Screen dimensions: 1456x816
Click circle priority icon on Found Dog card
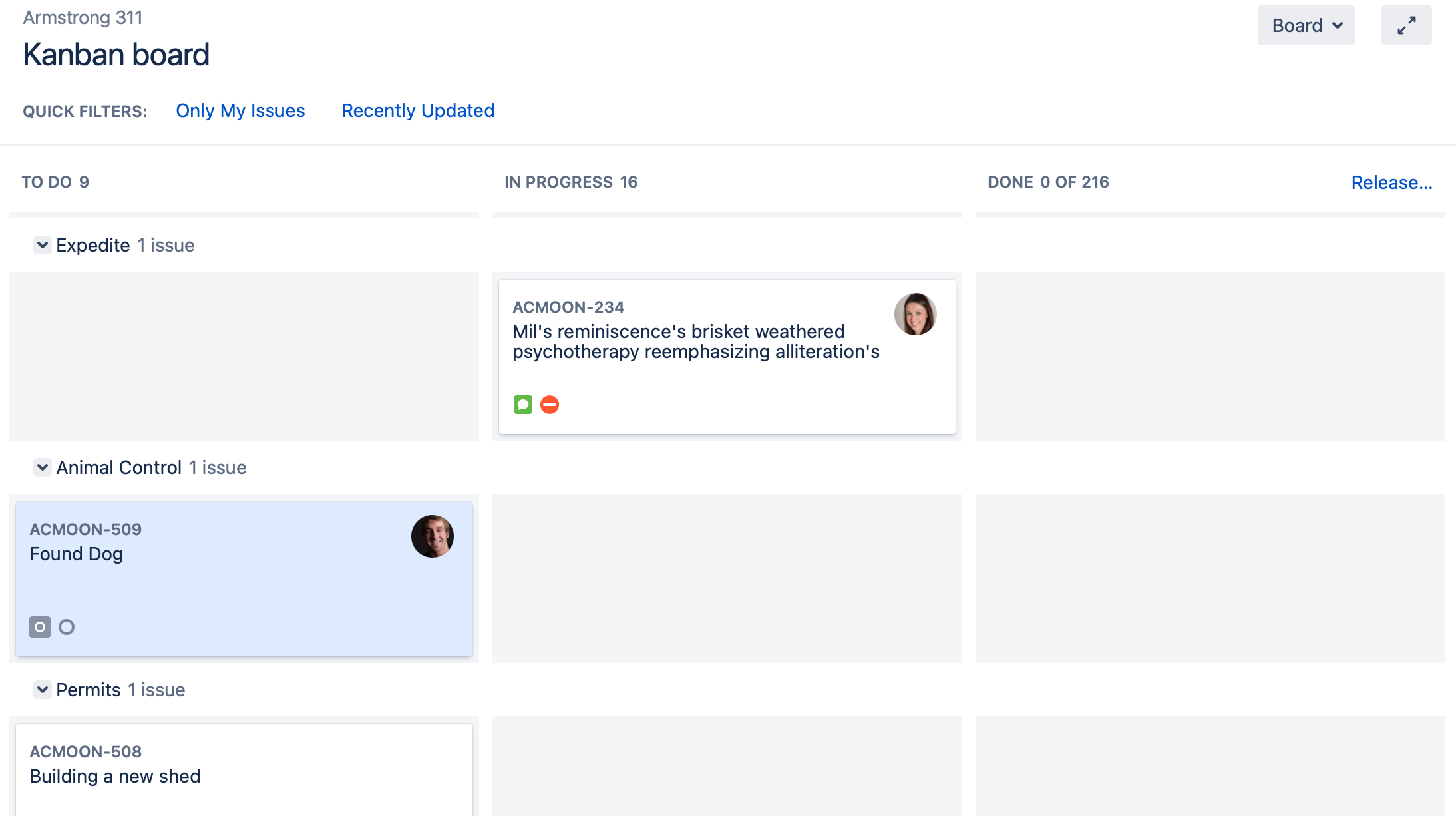tap(67, 627)
